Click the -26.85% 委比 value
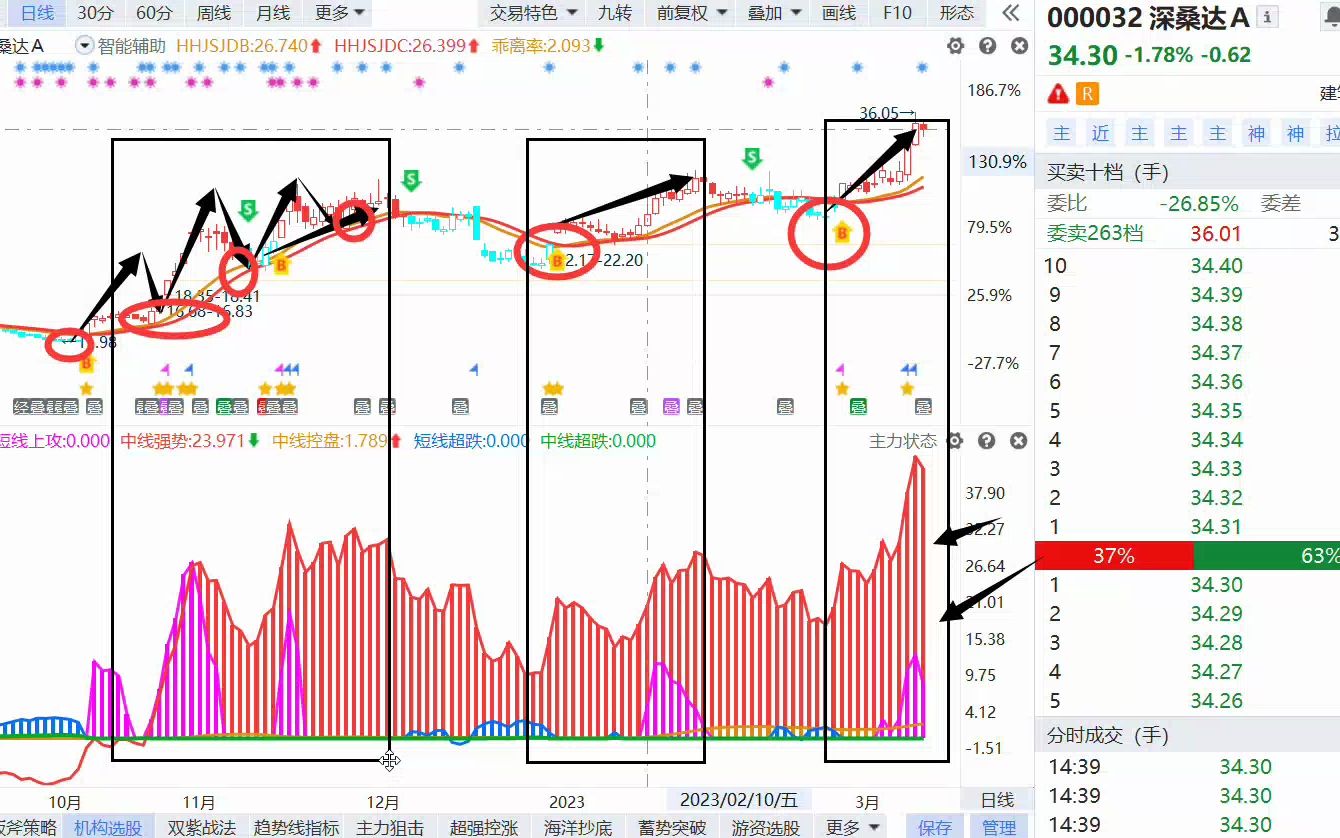 pos(1199,203)
